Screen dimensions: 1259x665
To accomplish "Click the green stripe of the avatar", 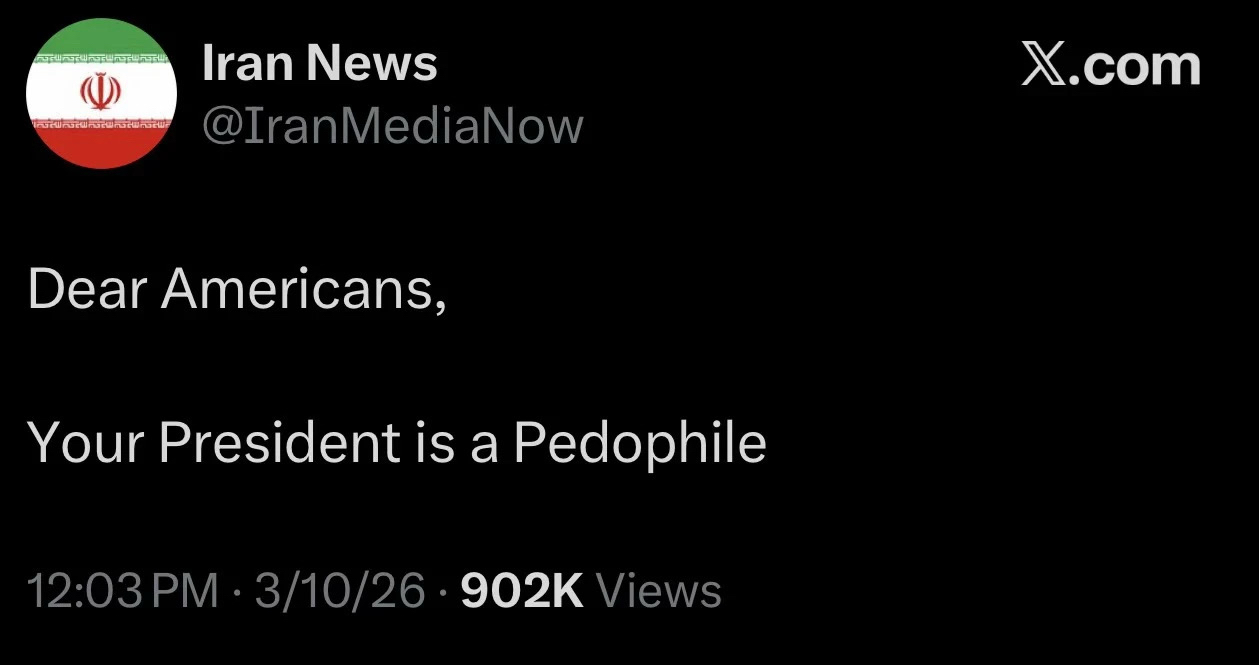I will pyautogui.click(x=101, y=42).
